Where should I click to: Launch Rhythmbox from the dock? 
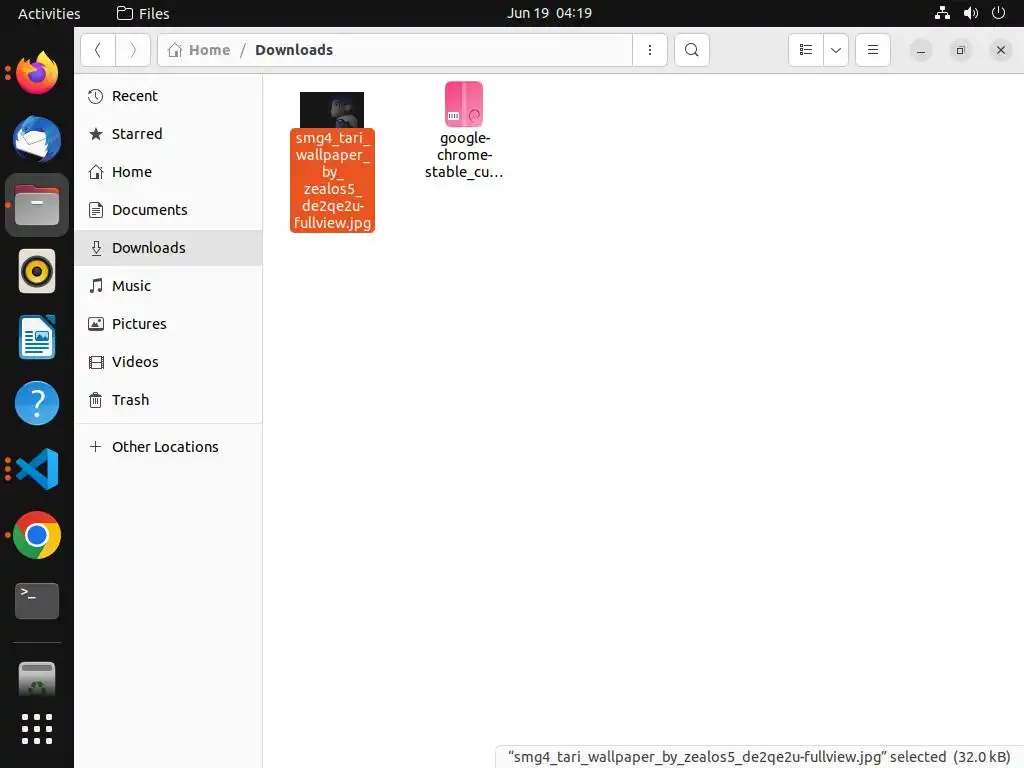(x=37, y=271)
